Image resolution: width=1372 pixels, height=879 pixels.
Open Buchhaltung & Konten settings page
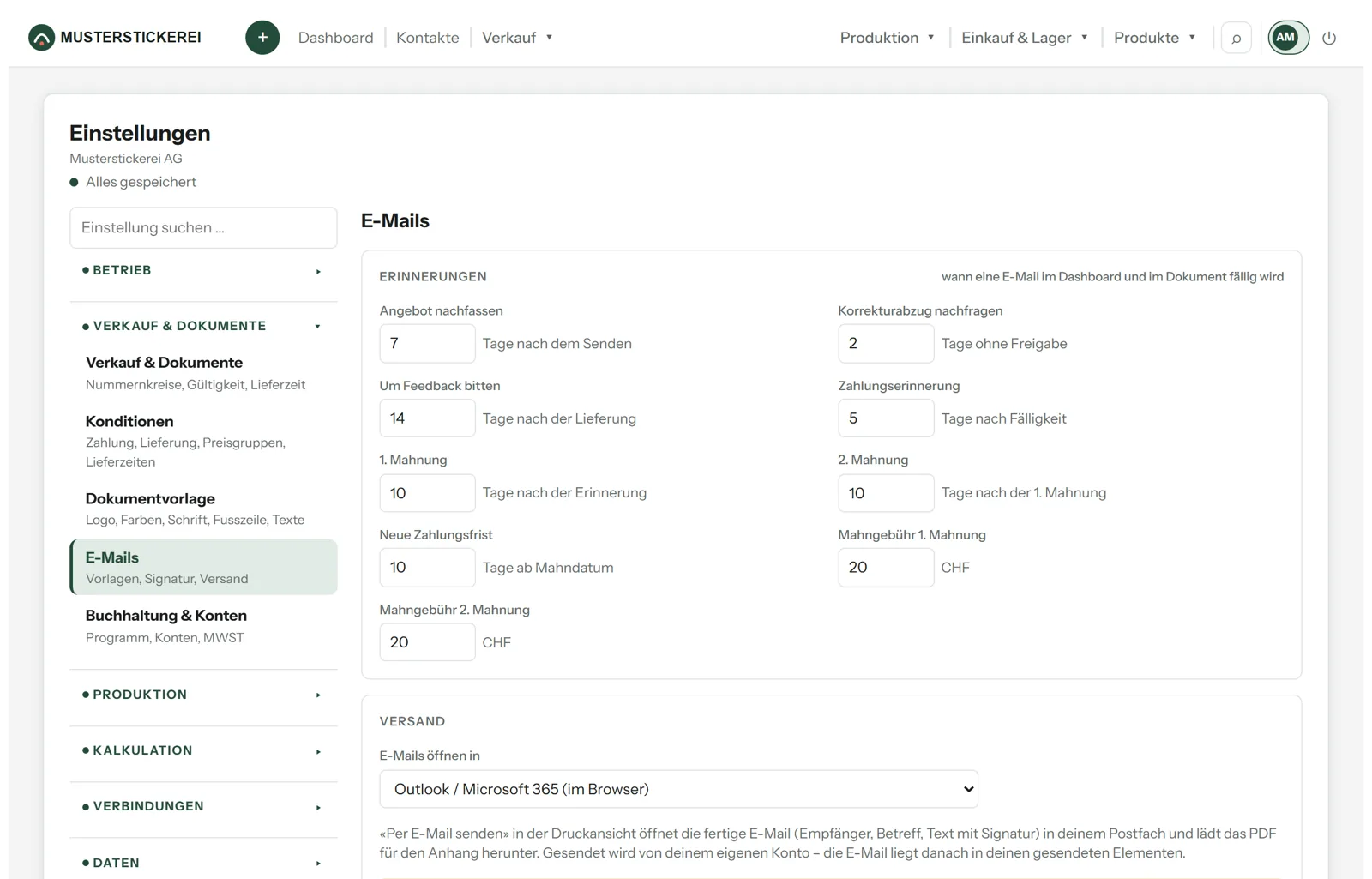click(x=203, y=626)
